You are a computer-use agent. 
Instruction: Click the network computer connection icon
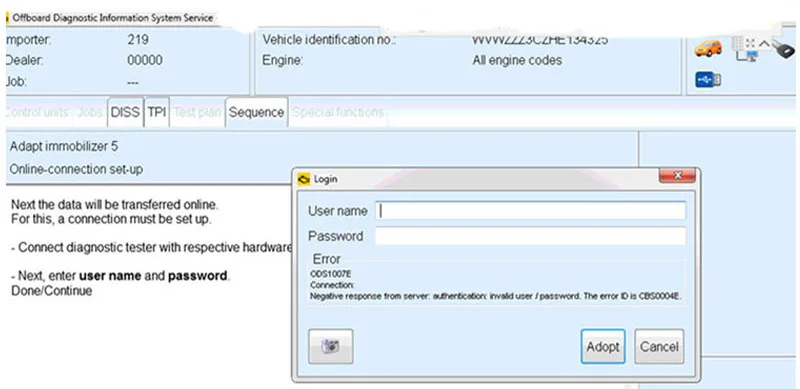746,56
